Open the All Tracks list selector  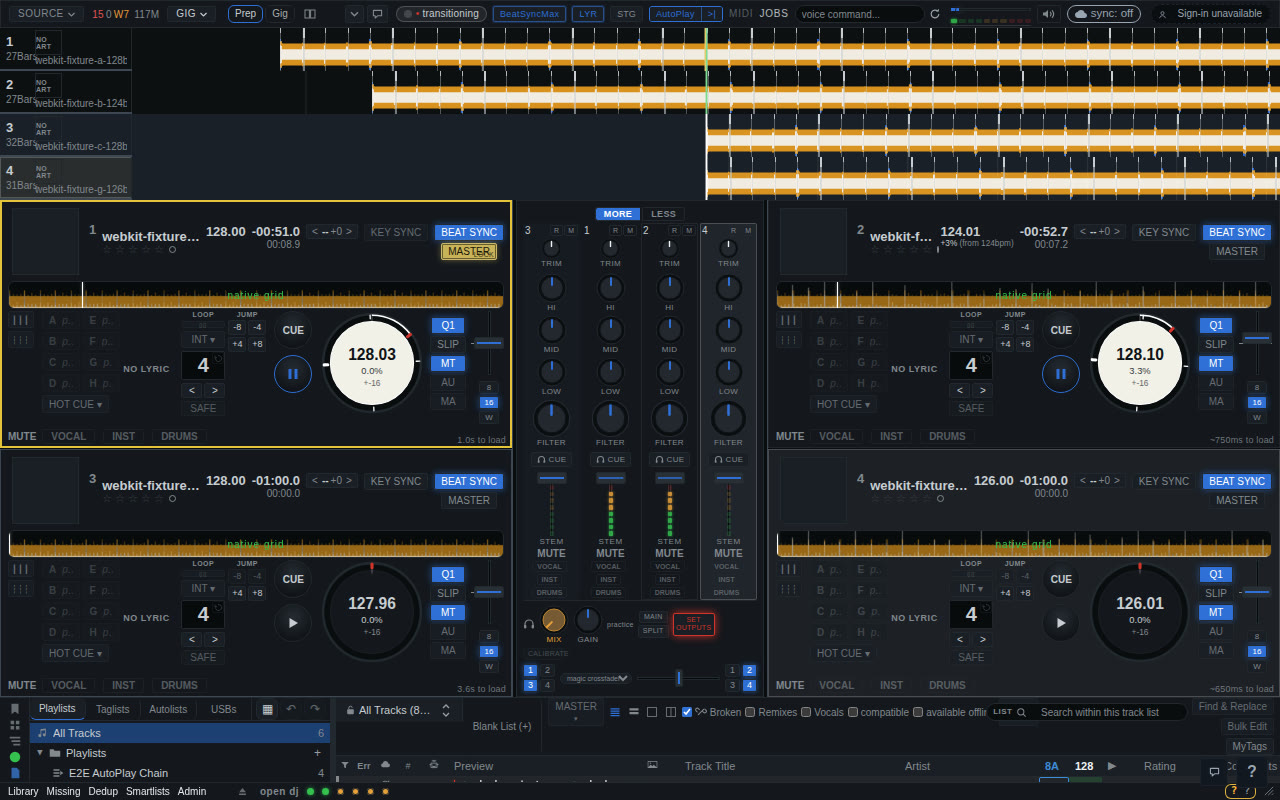click(x=399, y=710)
